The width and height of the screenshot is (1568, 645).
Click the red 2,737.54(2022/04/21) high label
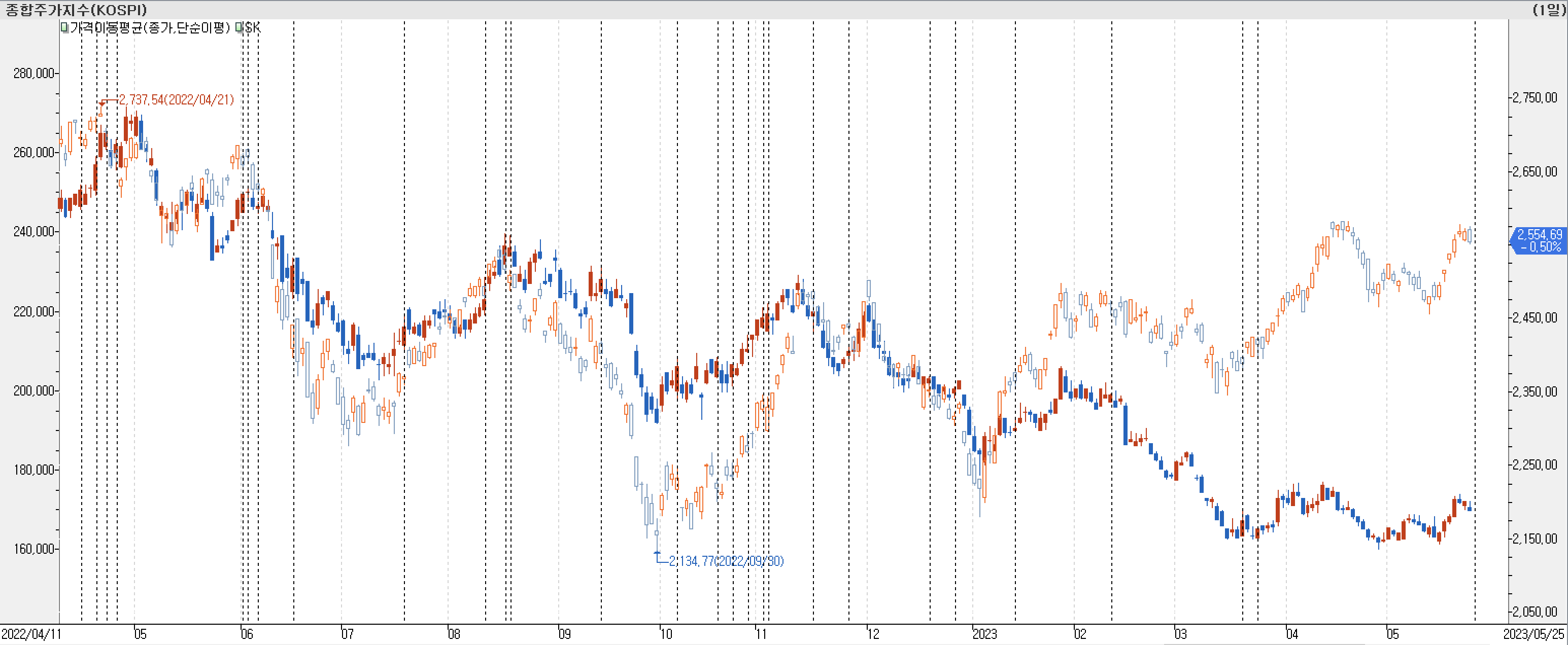tap(176, 100)
